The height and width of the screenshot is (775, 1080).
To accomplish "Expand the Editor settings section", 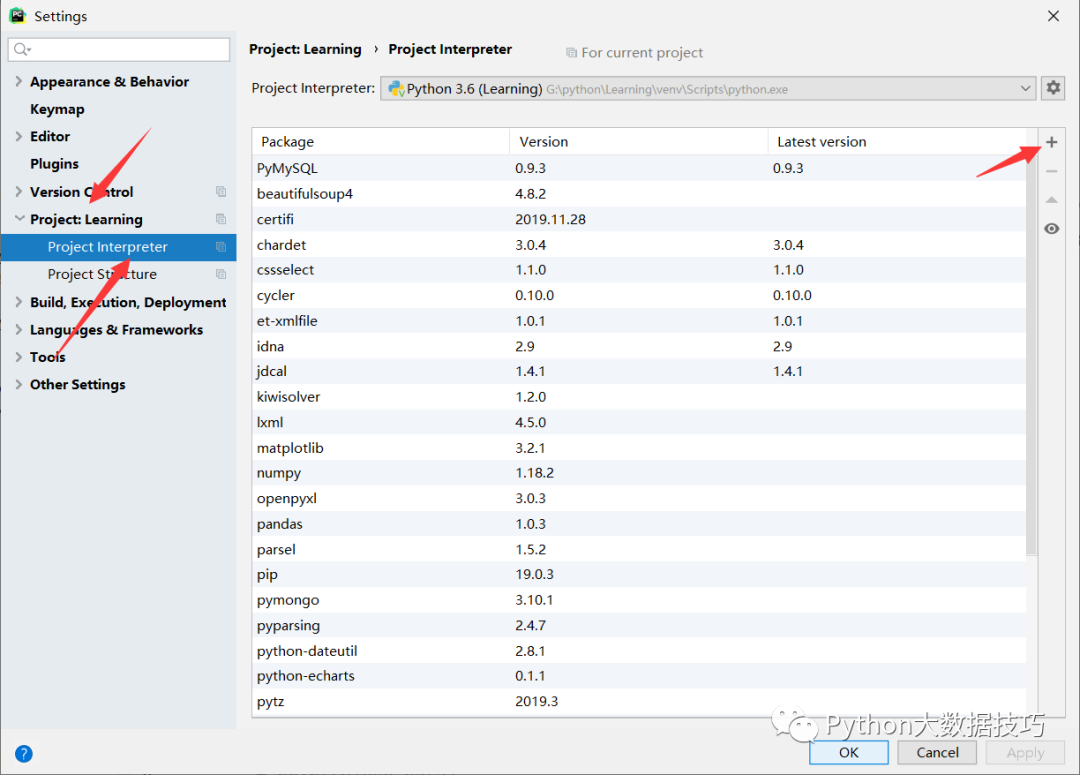I will point(19,136).
